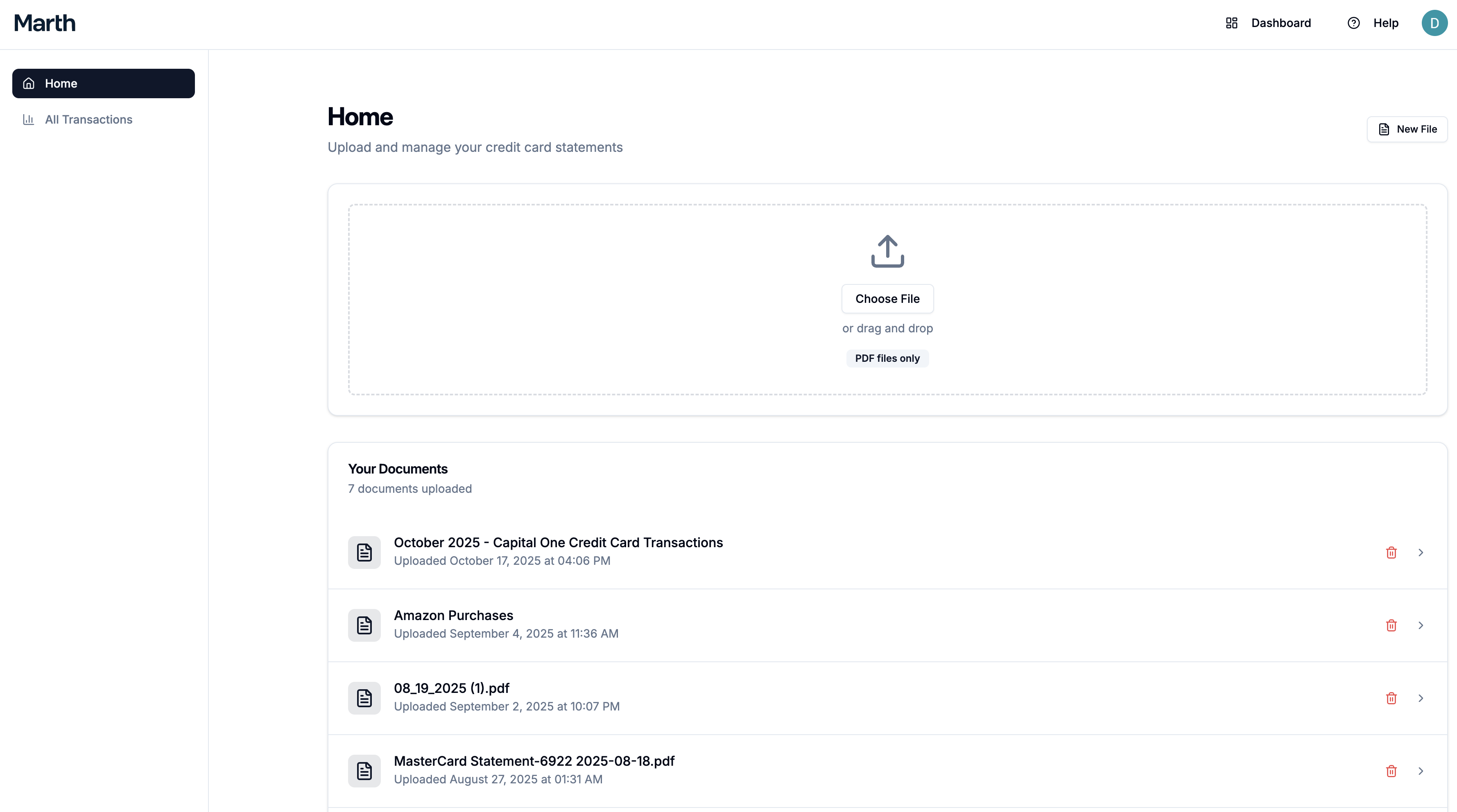Select Help in the top navigation
This screenshot has width=1457, height=812.
click(1386, 23)
